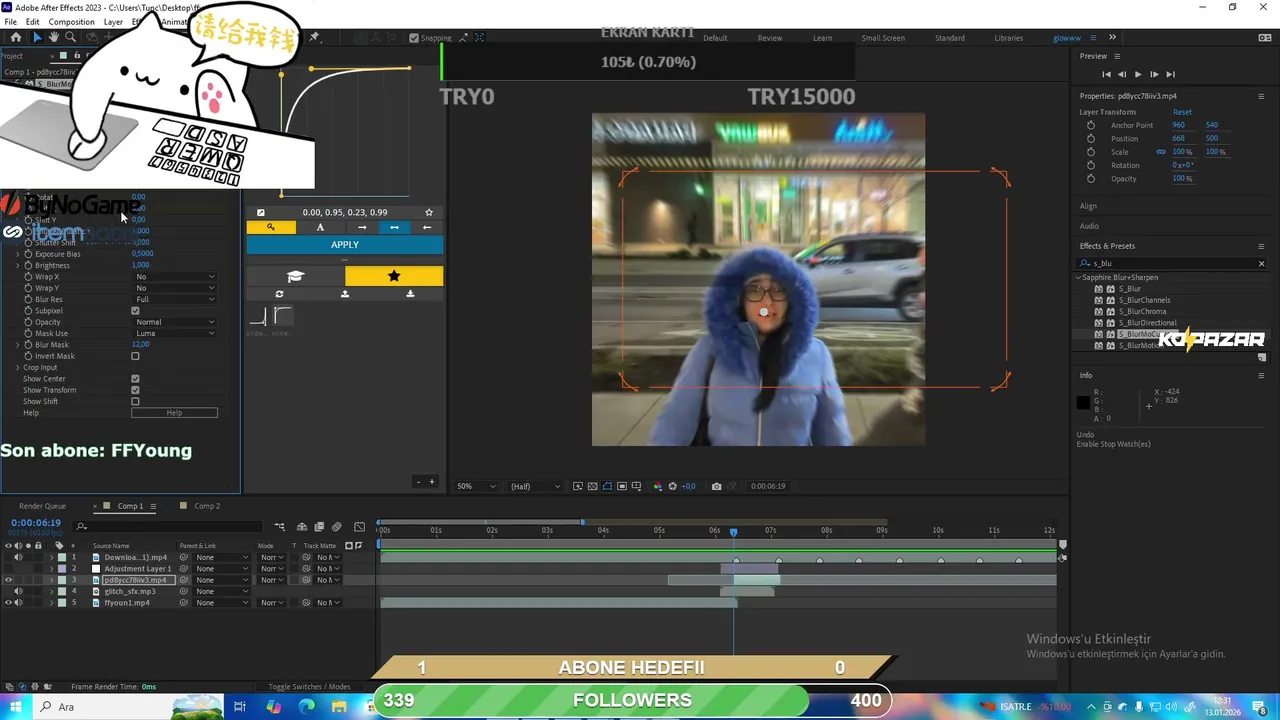Screen dimensions: 1280x720
Task: Select S_BlurChannels effect preset
Action: click(x=1144, y=300)
